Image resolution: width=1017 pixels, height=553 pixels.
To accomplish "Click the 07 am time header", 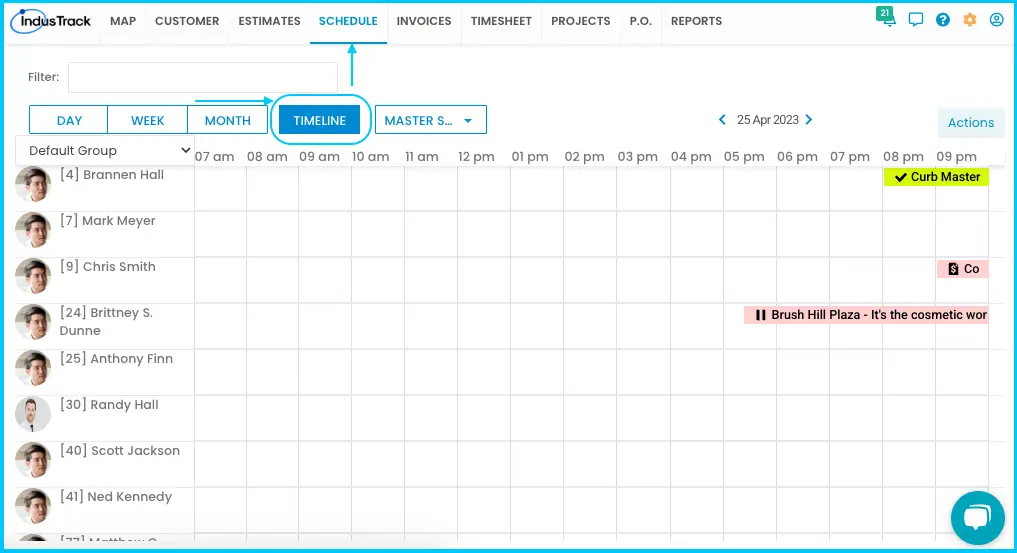I will click(x=215, y=157).
